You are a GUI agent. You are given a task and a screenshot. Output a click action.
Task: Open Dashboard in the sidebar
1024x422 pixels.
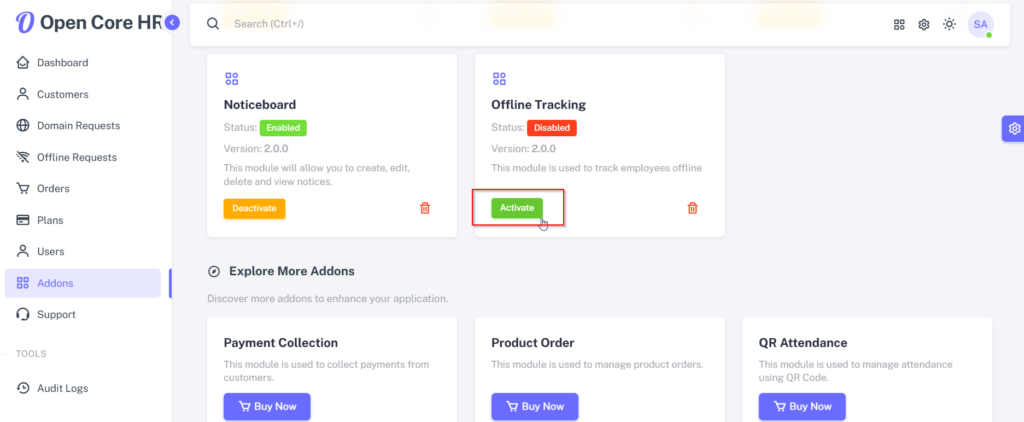(82, 63)
